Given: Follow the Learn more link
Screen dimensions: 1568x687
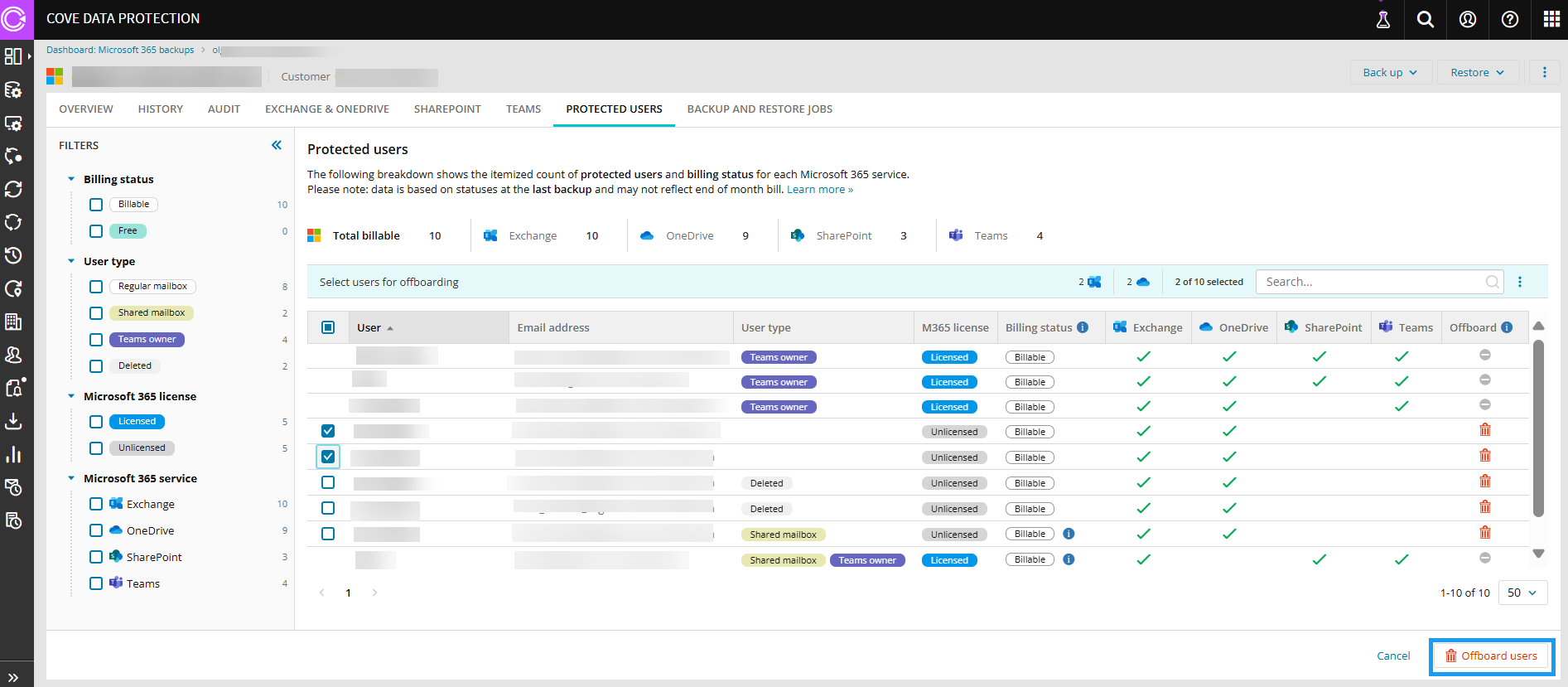Looking at the screenshot, I should click(x=819, y=190).
